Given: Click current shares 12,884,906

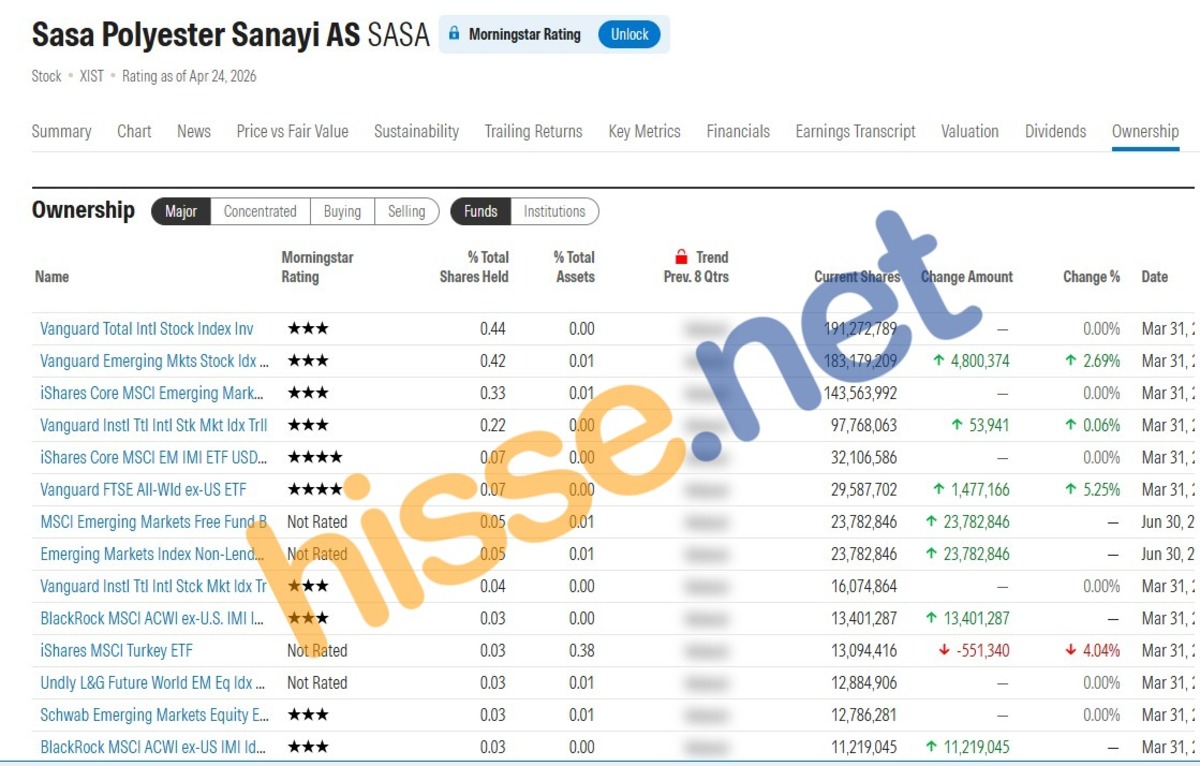Looking at the screenshot, I should click(x=861, y=682).
